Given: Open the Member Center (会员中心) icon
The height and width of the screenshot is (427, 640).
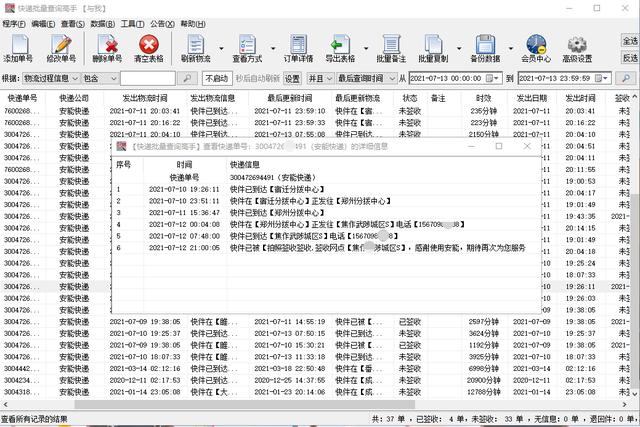Looking at the screenshot, I should coord(536,47).
